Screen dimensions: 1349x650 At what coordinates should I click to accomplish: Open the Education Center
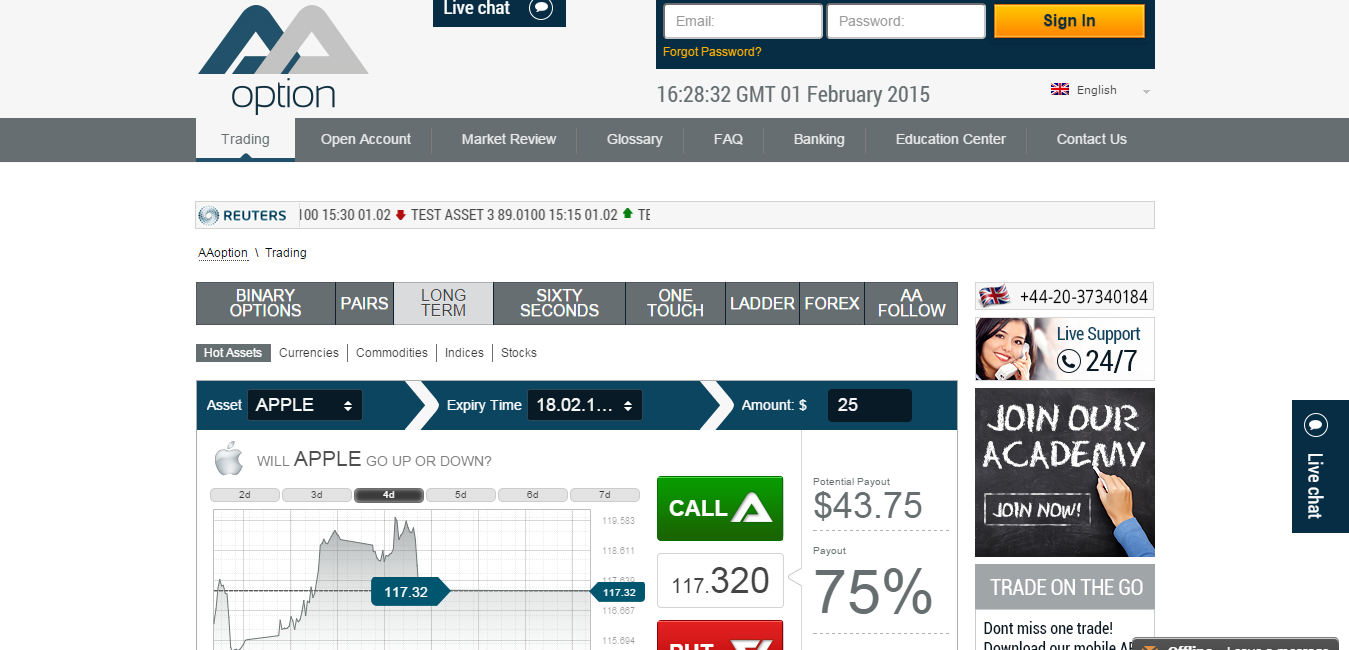[951, 139]
